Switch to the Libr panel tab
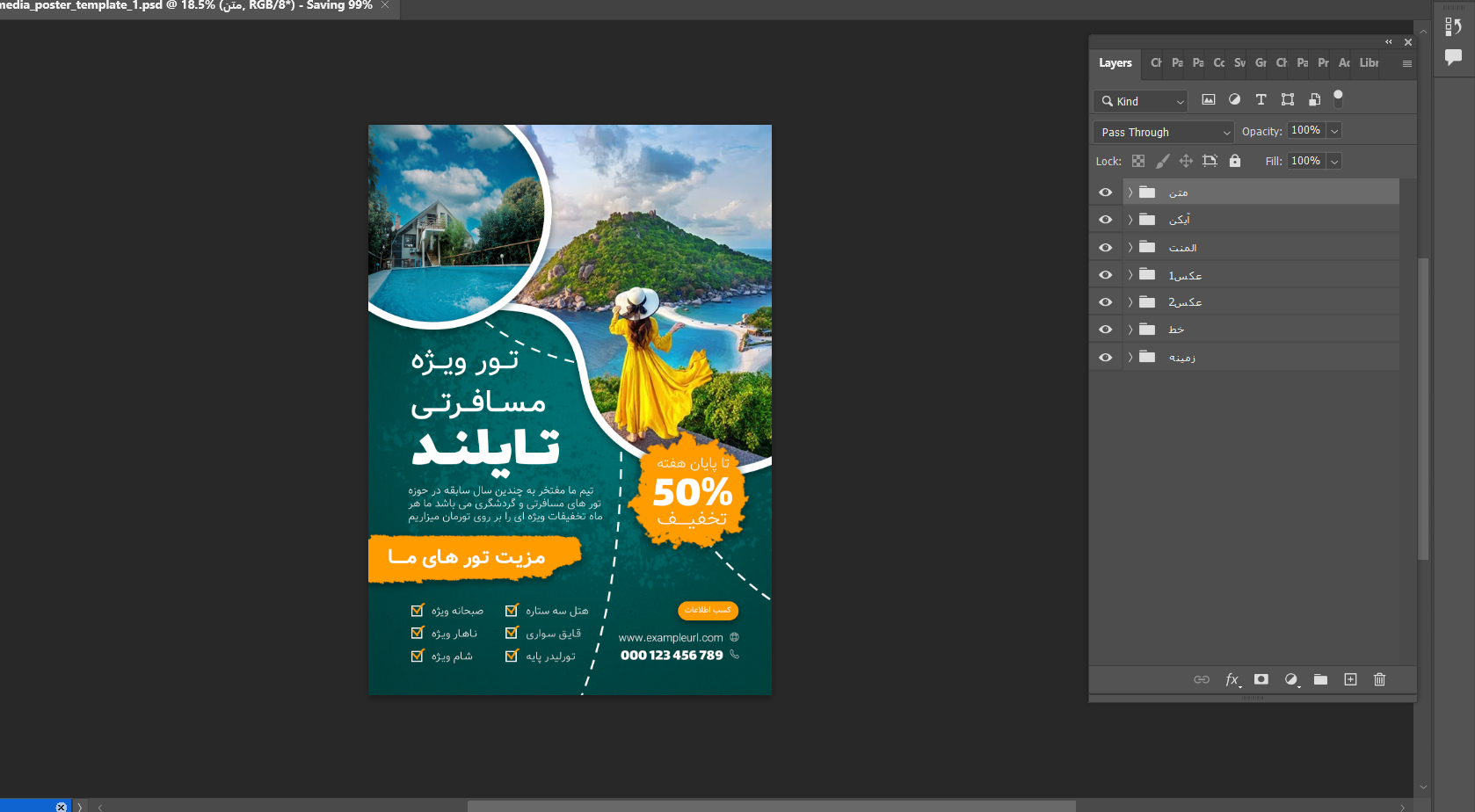1475x812 pixels. [1369, 63]
